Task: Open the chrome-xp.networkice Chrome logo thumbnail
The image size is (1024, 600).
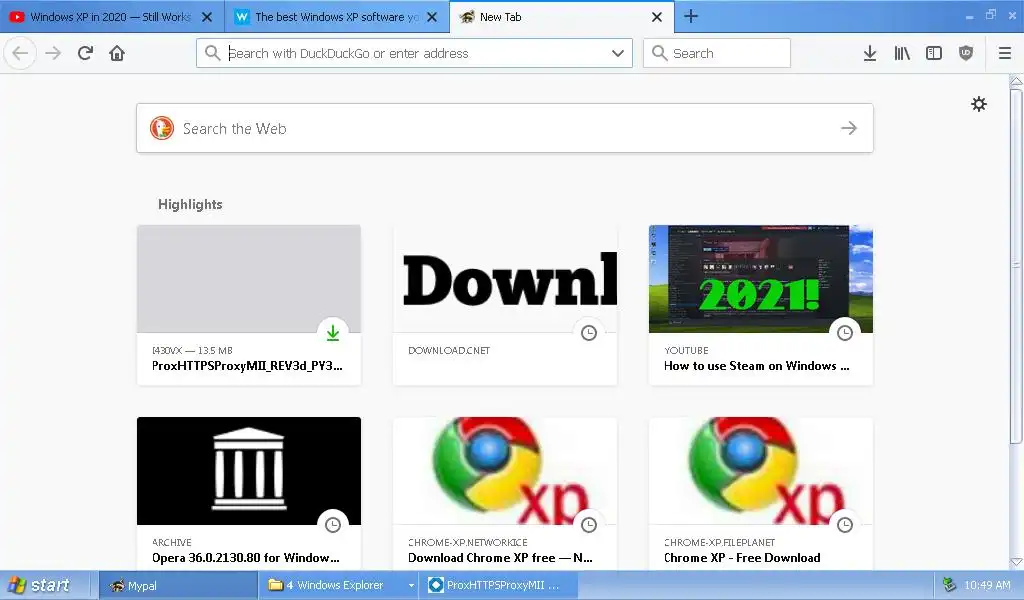Action: pyautogui.click(x=505, y=471)
